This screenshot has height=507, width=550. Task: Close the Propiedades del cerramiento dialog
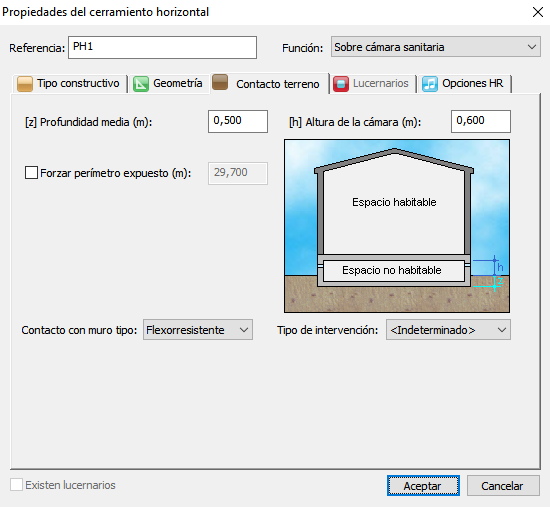537,12
